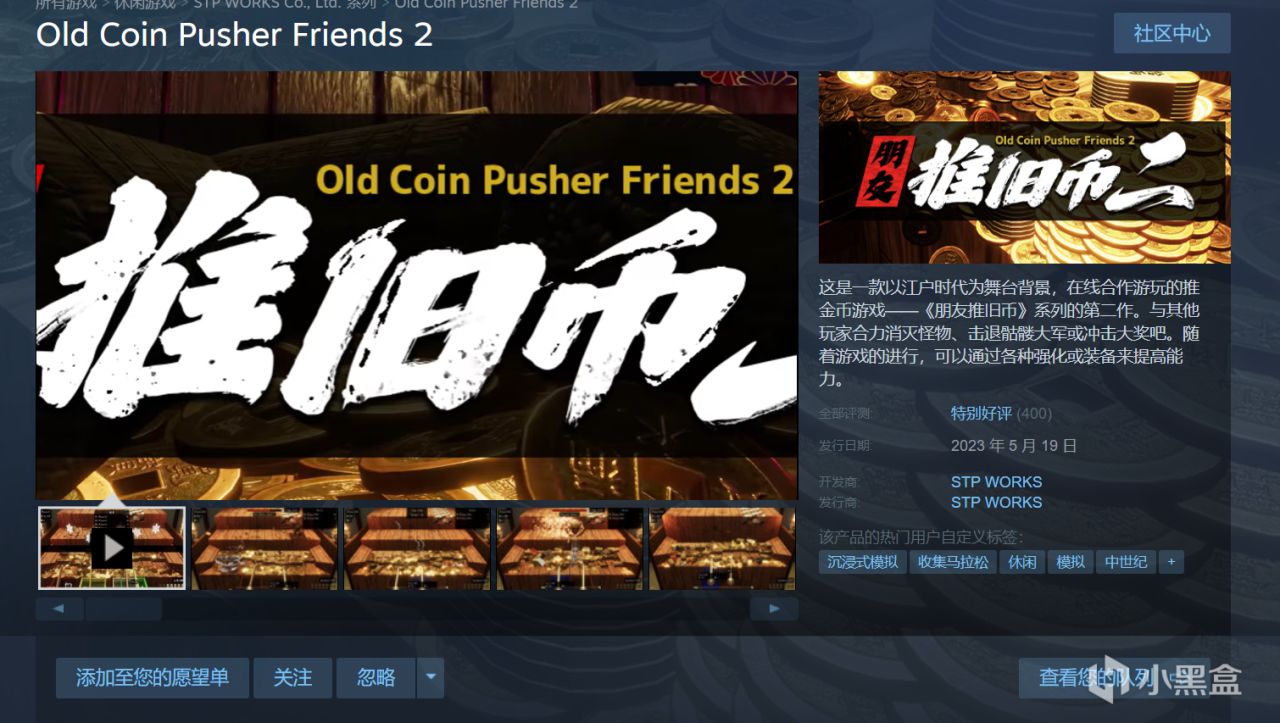Select the fifth gameplay screenshot thumbnail
Image resolution: width=1280 pixels, height=723 pixels.
tap(722, 548)
